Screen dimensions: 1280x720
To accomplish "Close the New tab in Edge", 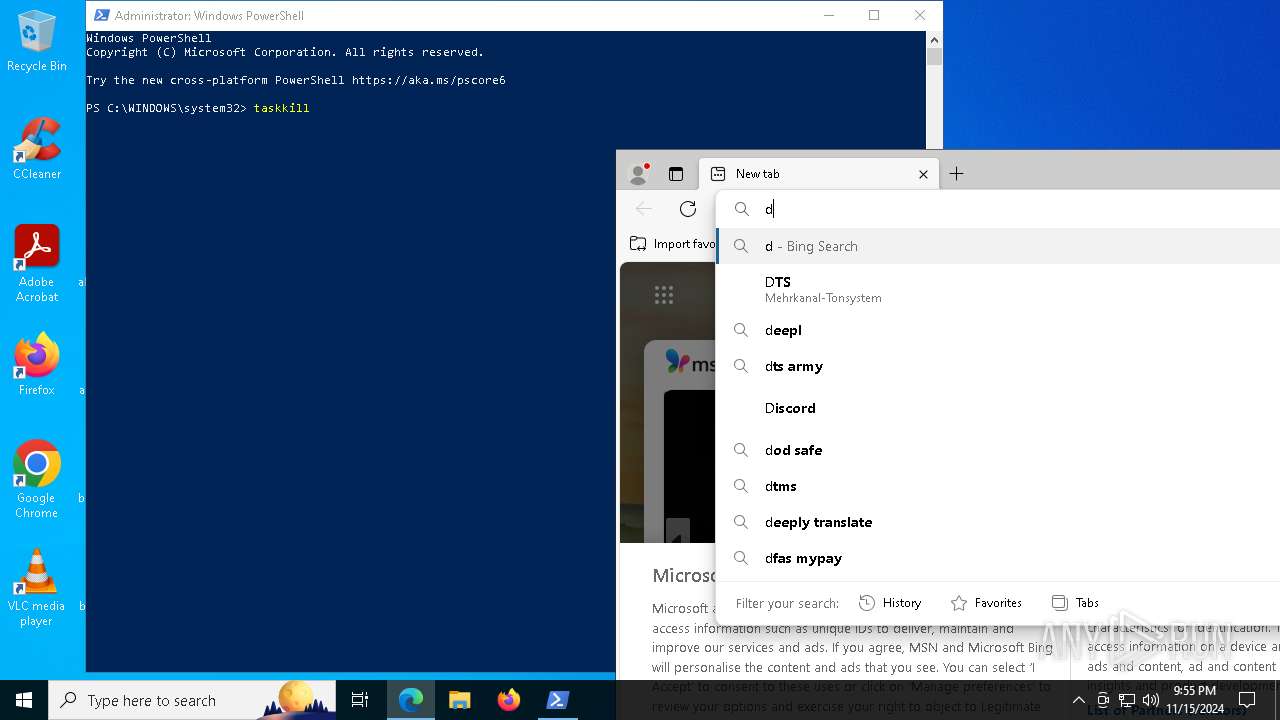I will click(923, 174).
